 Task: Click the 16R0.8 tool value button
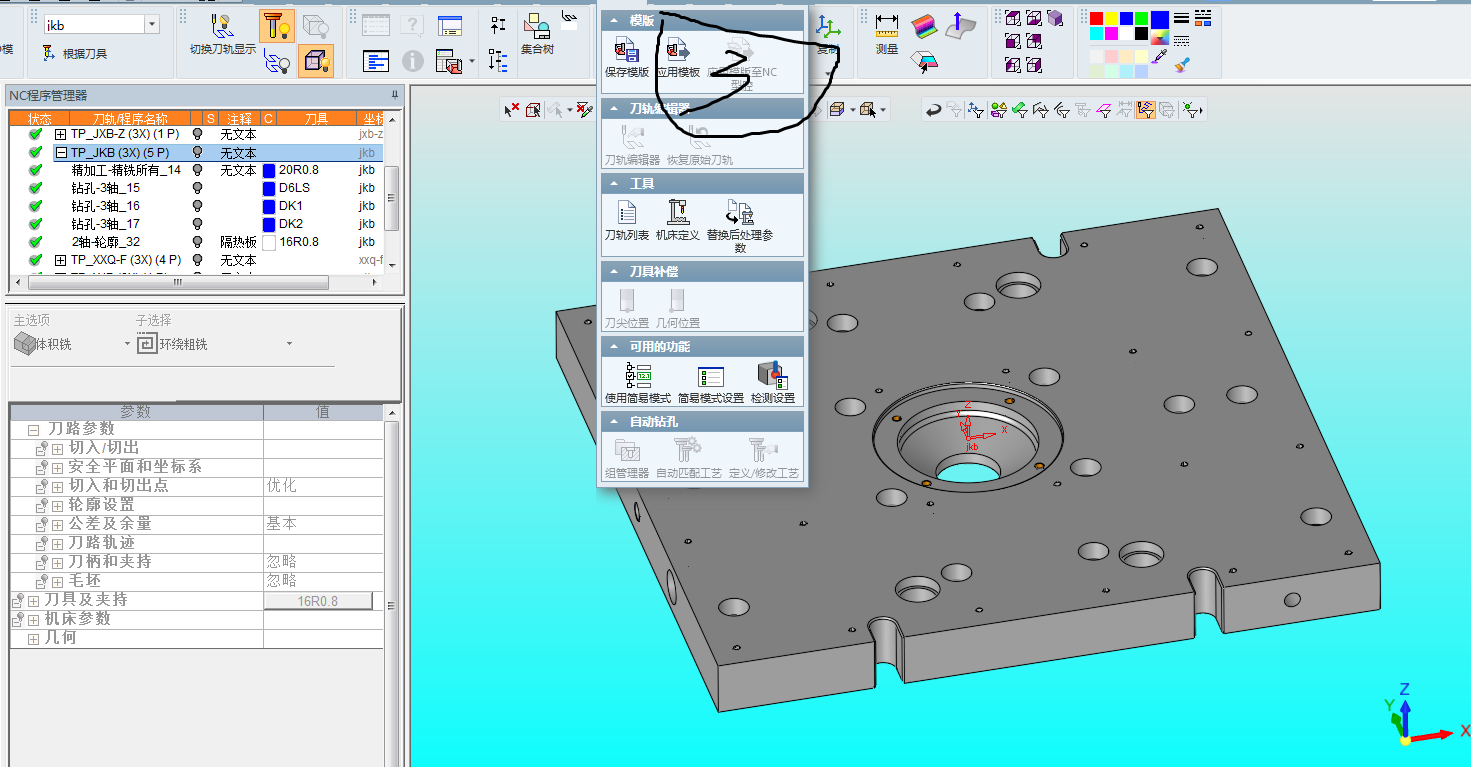(x=318, y=601)
